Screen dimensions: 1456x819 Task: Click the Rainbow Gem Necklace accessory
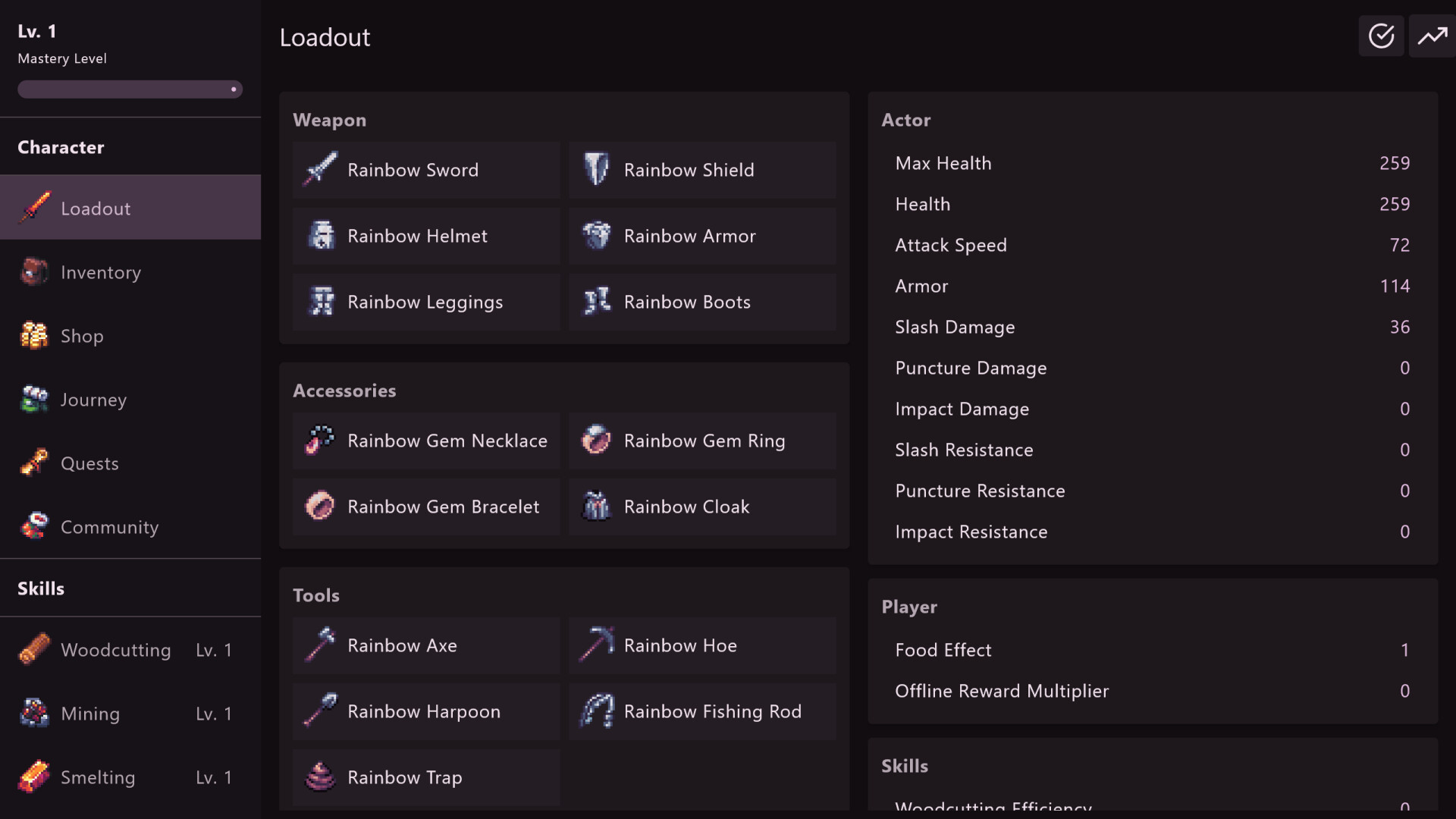point(425,441)
